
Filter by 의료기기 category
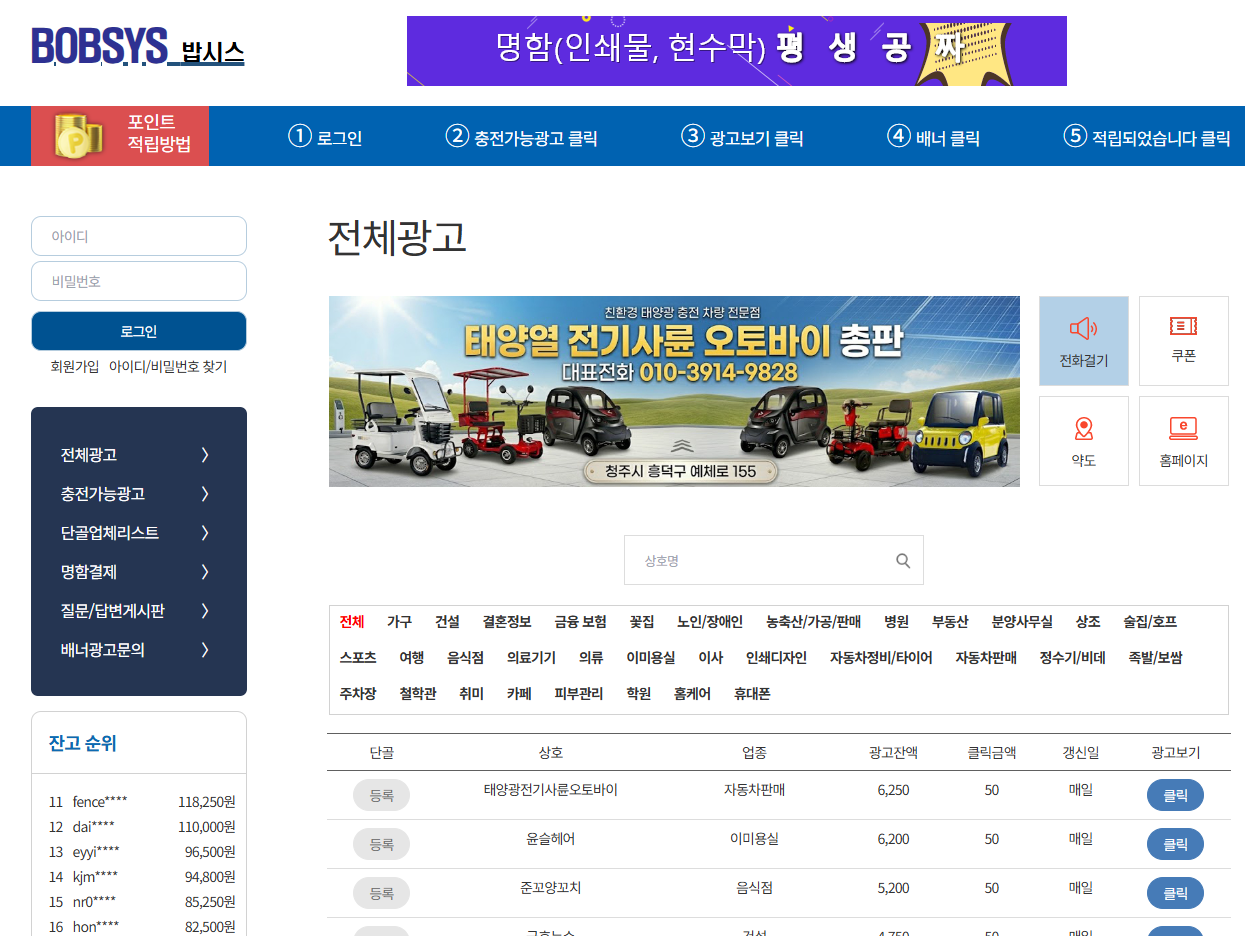coord(532,658)
